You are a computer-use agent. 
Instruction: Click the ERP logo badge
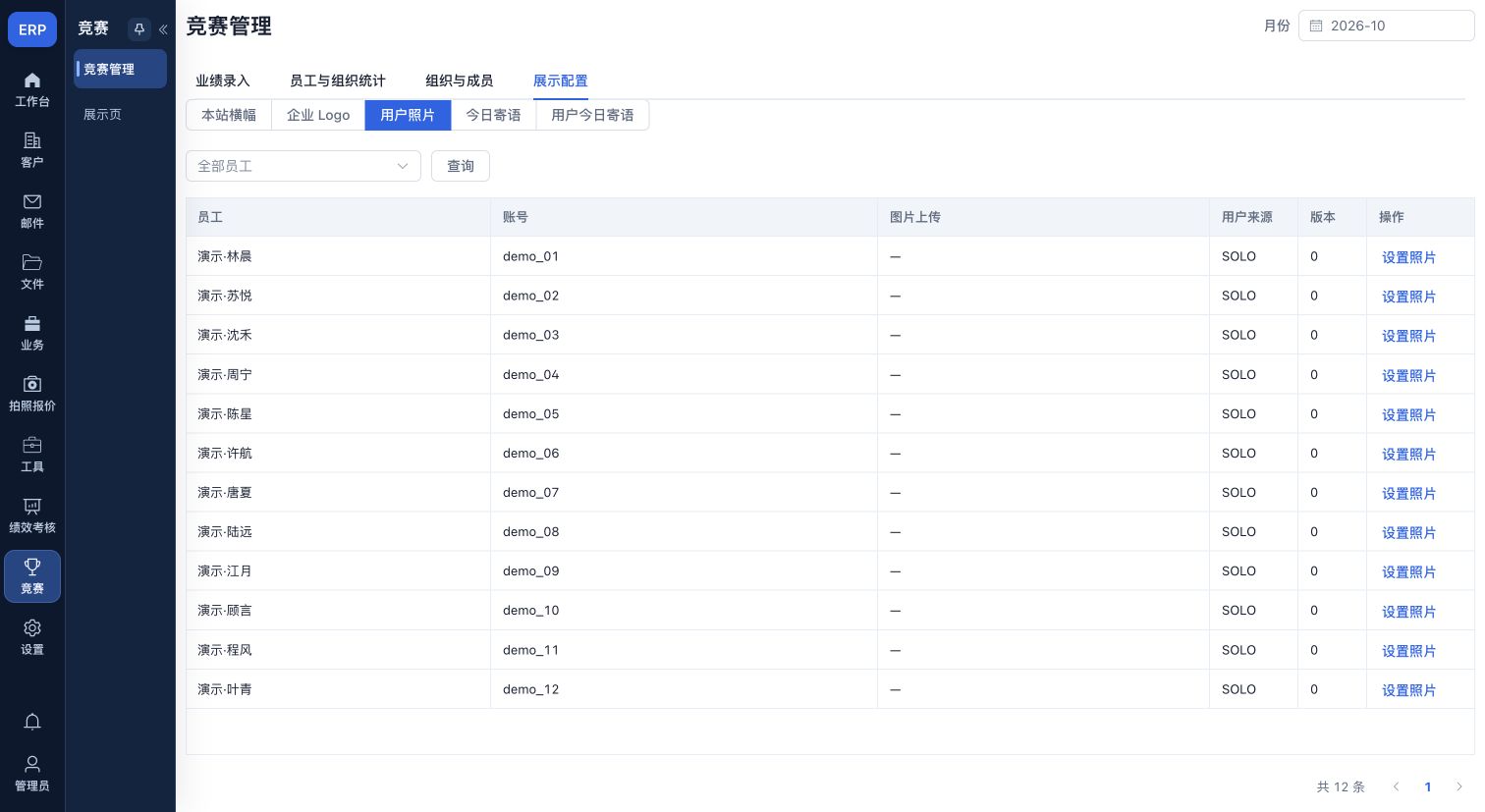32,29
